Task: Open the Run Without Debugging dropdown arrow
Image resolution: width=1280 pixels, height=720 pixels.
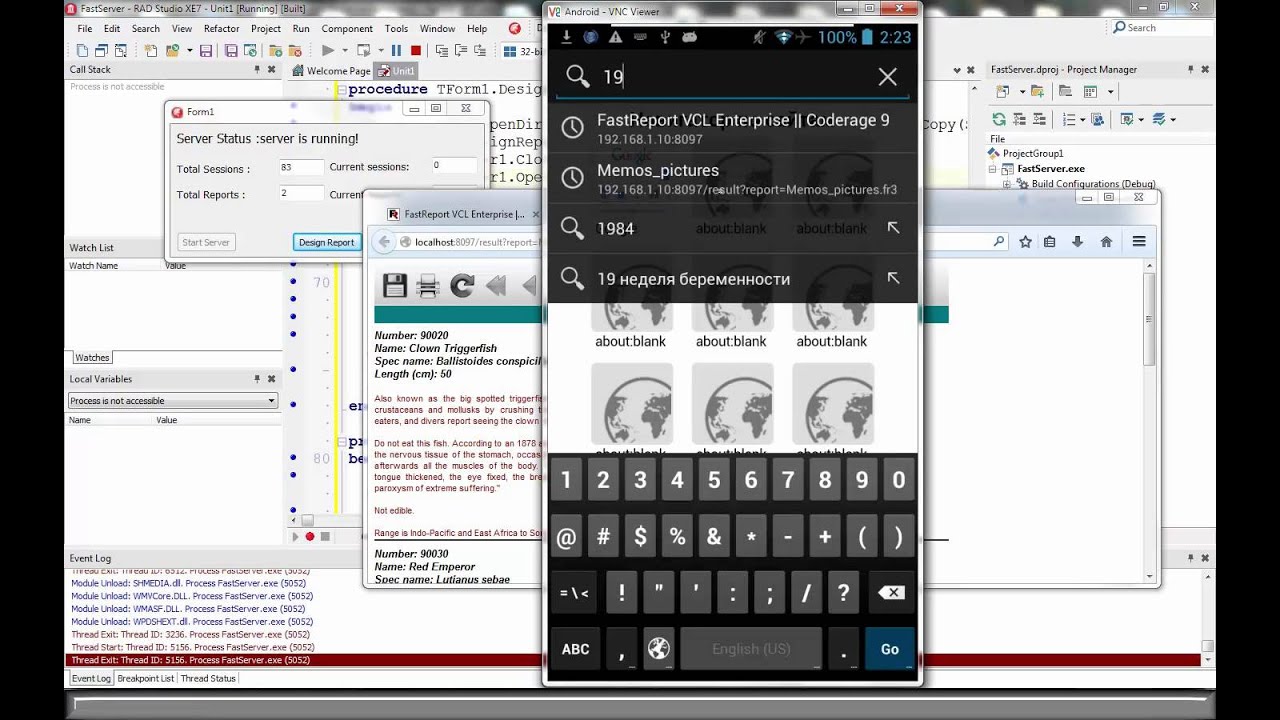Action: pyautogui.click(x=379, y=50)
